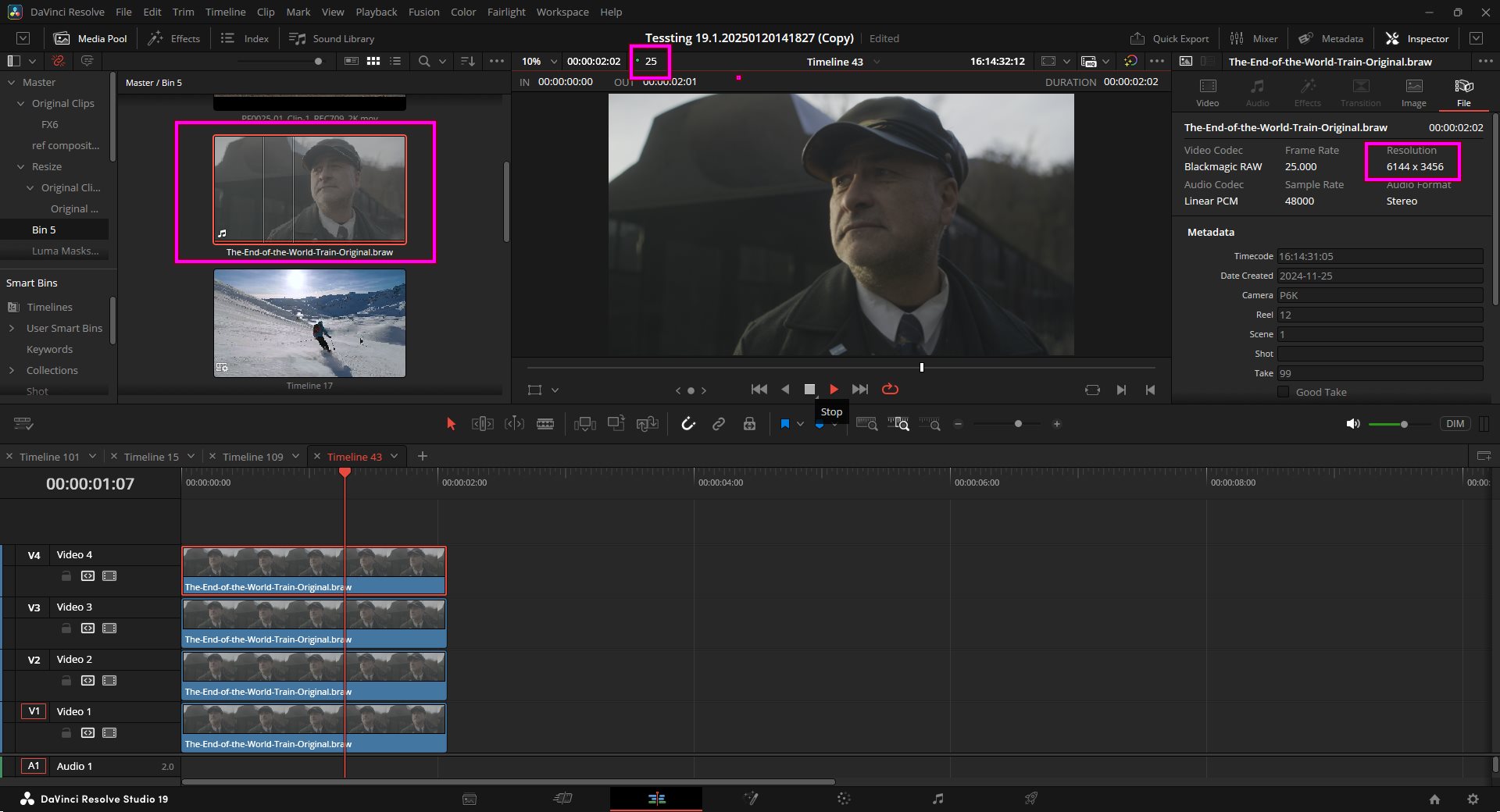Open the Metadata panel
This screenshot has height=812, width=1500.
coord(1331,38)
